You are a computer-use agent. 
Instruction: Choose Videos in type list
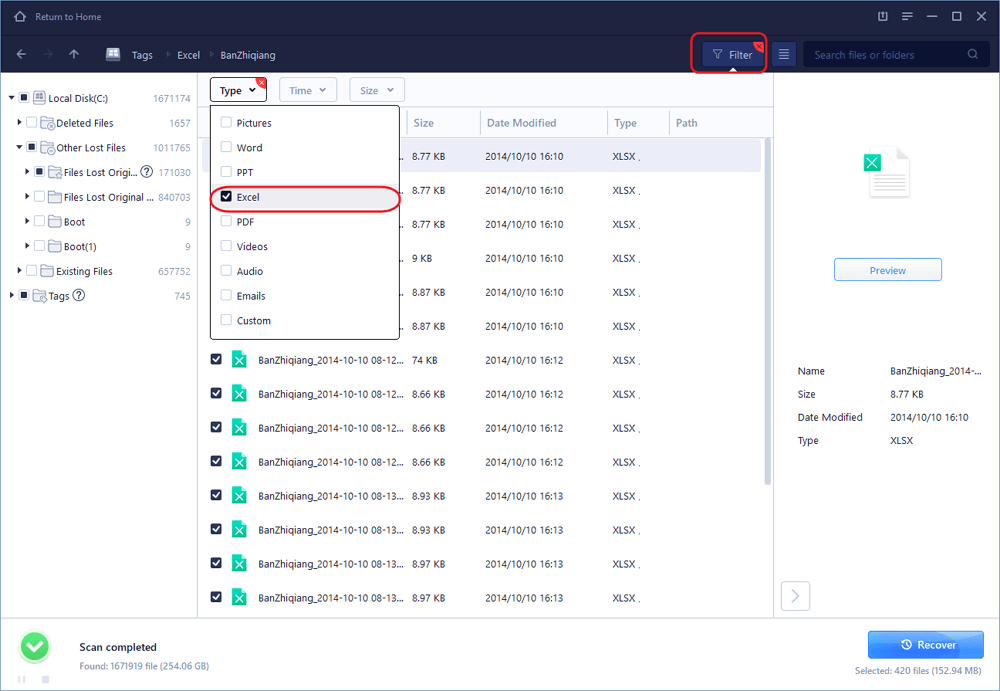coord(227,247)
